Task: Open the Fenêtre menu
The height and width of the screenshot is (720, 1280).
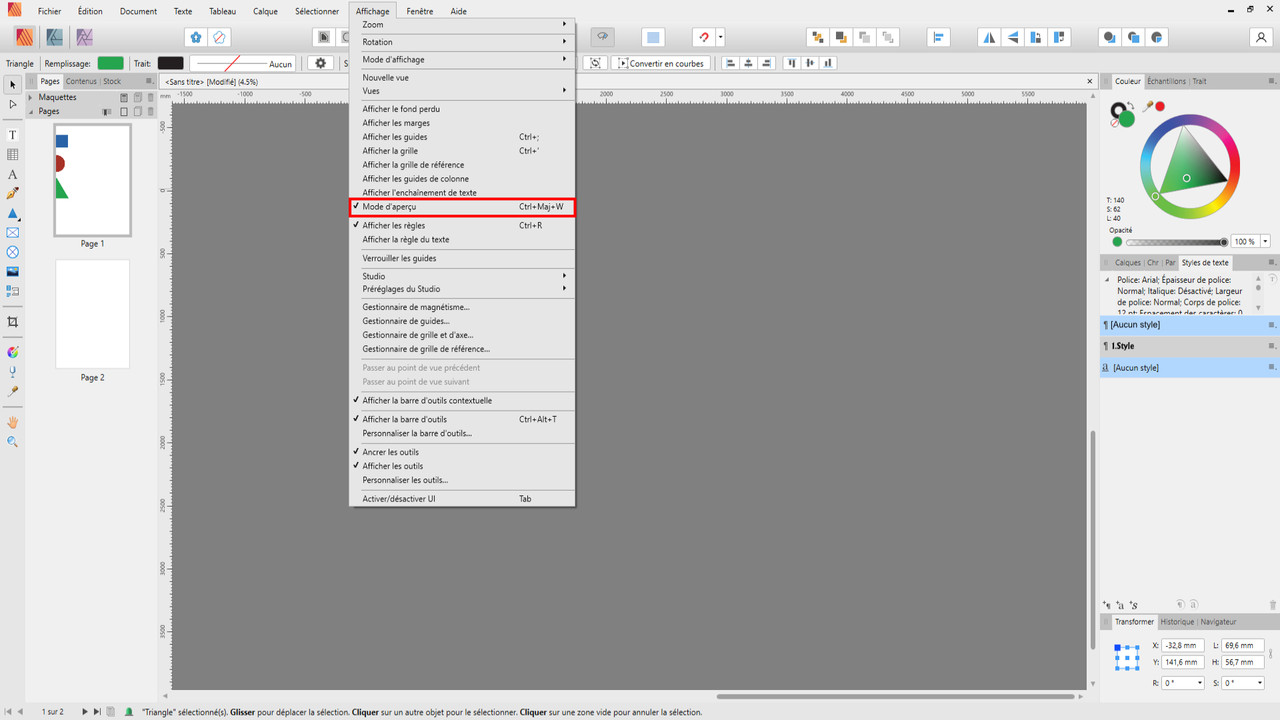Action: coord(420,11)
